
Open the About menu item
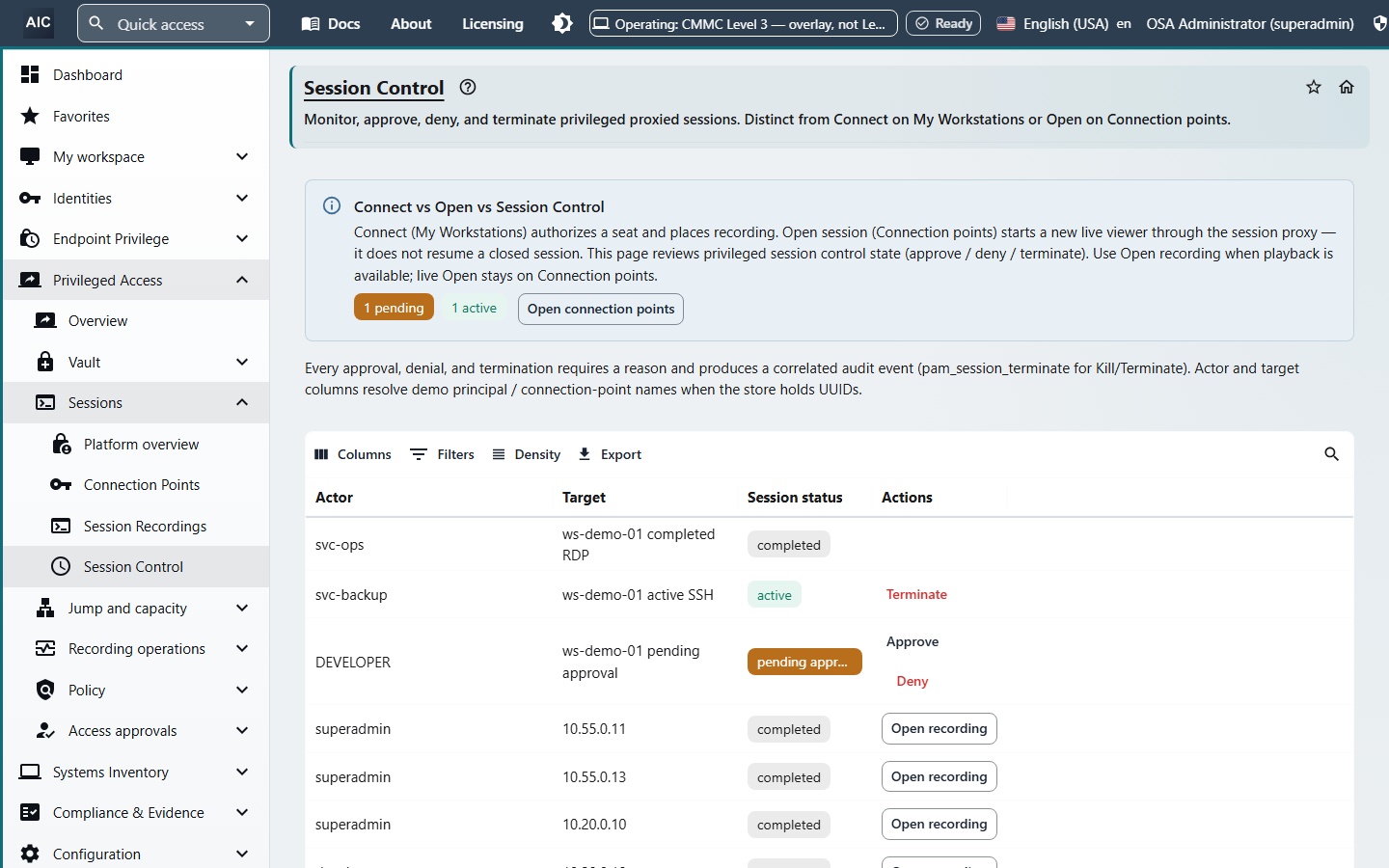tap(411, 23)
